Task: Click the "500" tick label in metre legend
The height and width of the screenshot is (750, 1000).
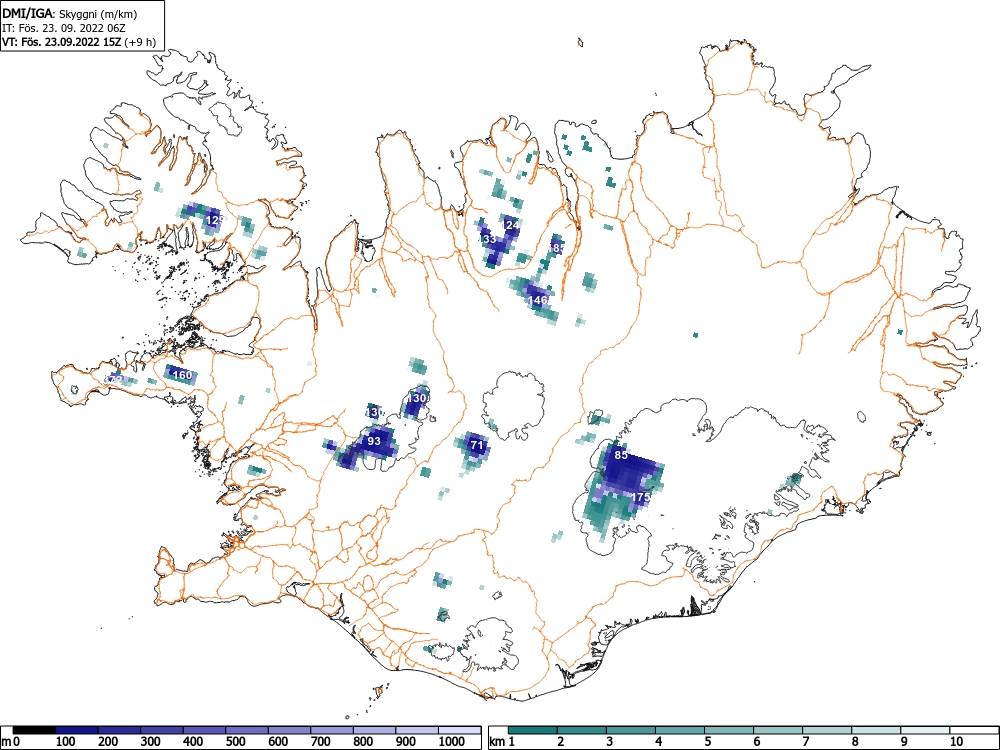Action: point(236,742)
